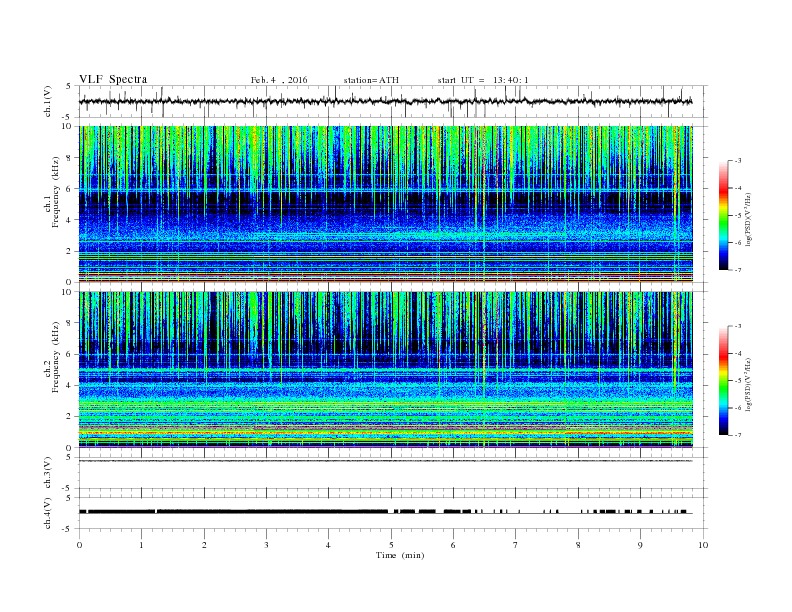The image size is (792, 612).
Task: Click the "-3" label on ch.1 color bar
Action: (737, 161)
